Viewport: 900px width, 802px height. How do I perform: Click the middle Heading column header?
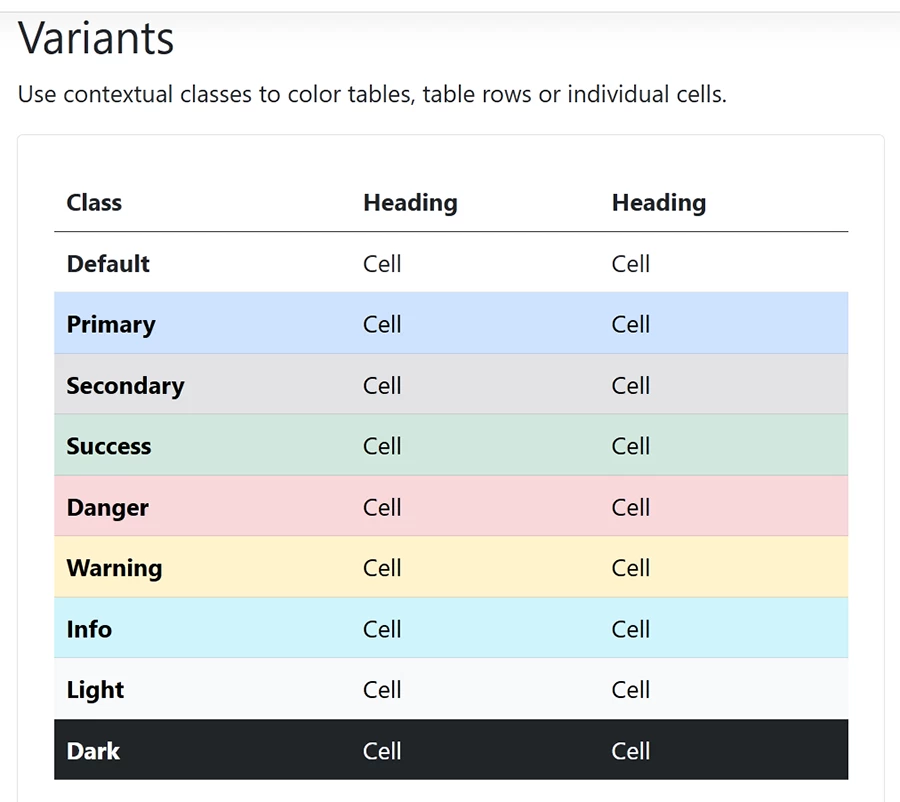[410, 203]
